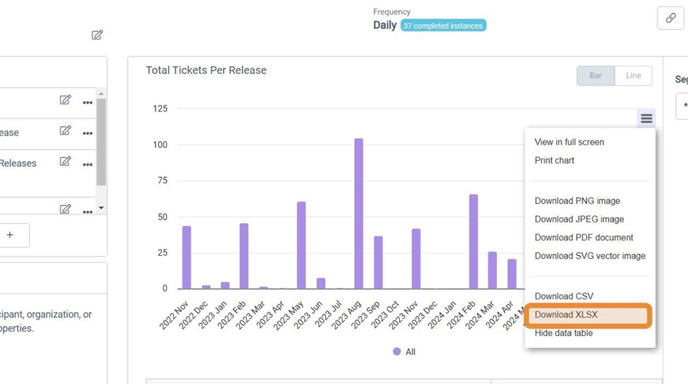Viewport: 688px width, 384px height.
Task: Switch chart to Line view
Action: pos(633,75)
